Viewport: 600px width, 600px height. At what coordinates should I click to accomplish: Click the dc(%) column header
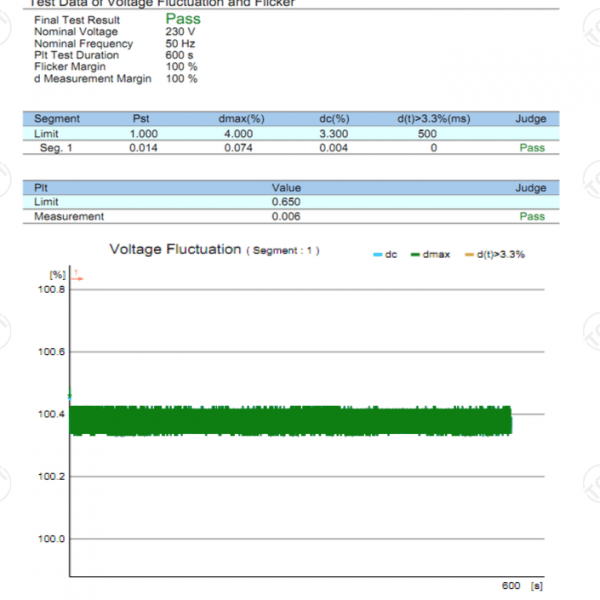click(334, 119)
